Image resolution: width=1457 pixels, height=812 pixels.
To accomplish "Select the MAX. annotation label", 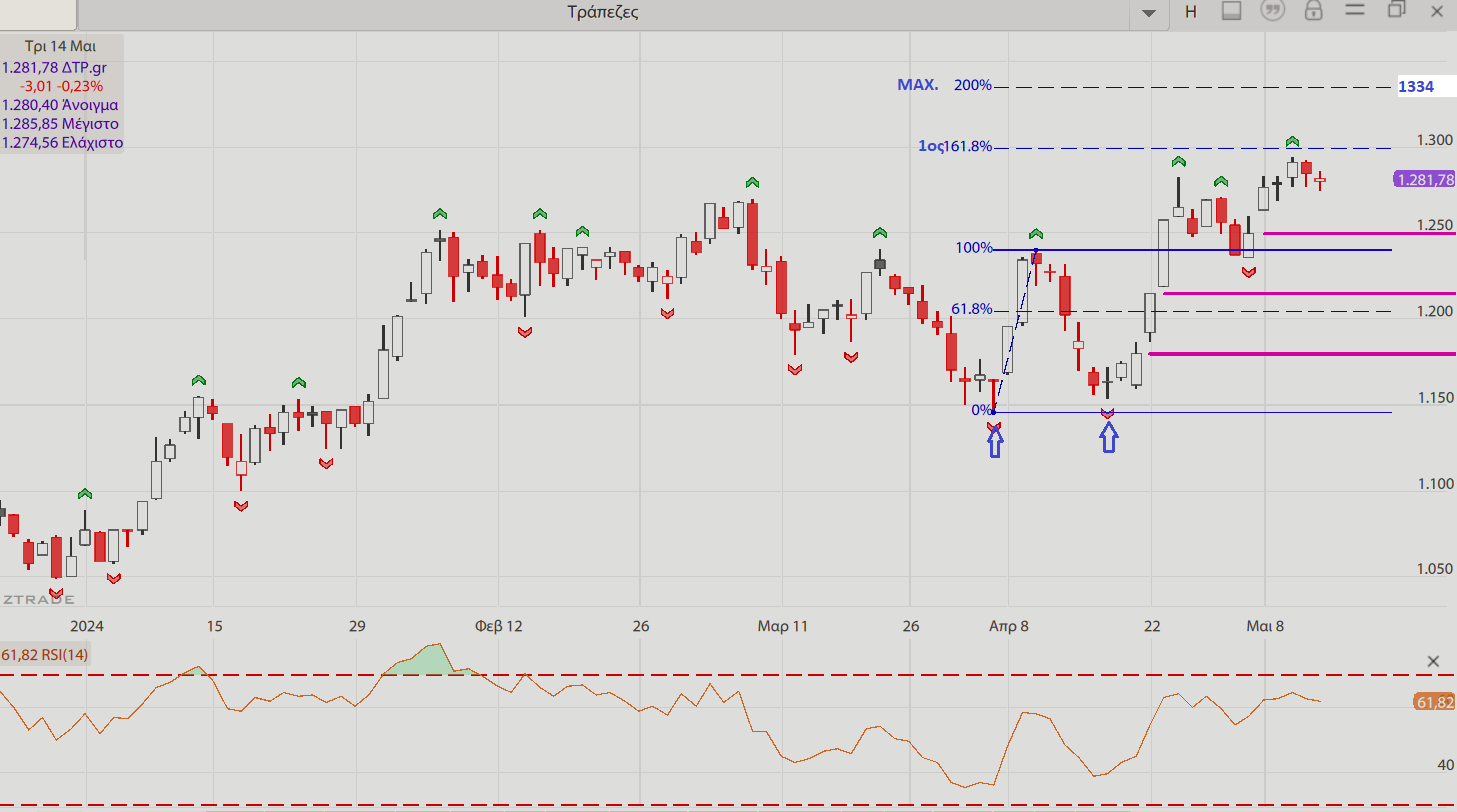I will 918,85.
